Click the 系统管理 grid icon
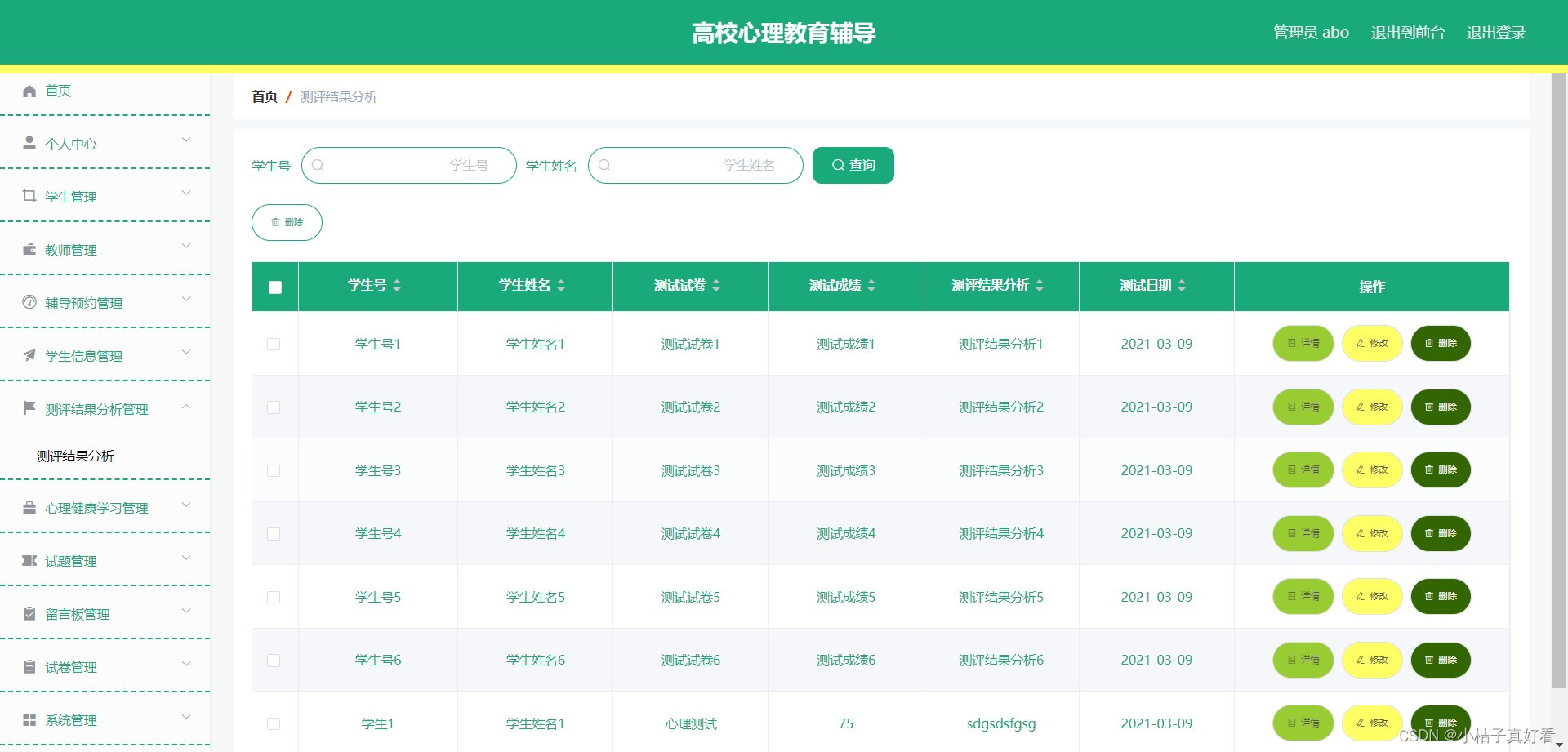This screenshot has height=752, width=1568. pyautogui.click(x=29, y=719)
